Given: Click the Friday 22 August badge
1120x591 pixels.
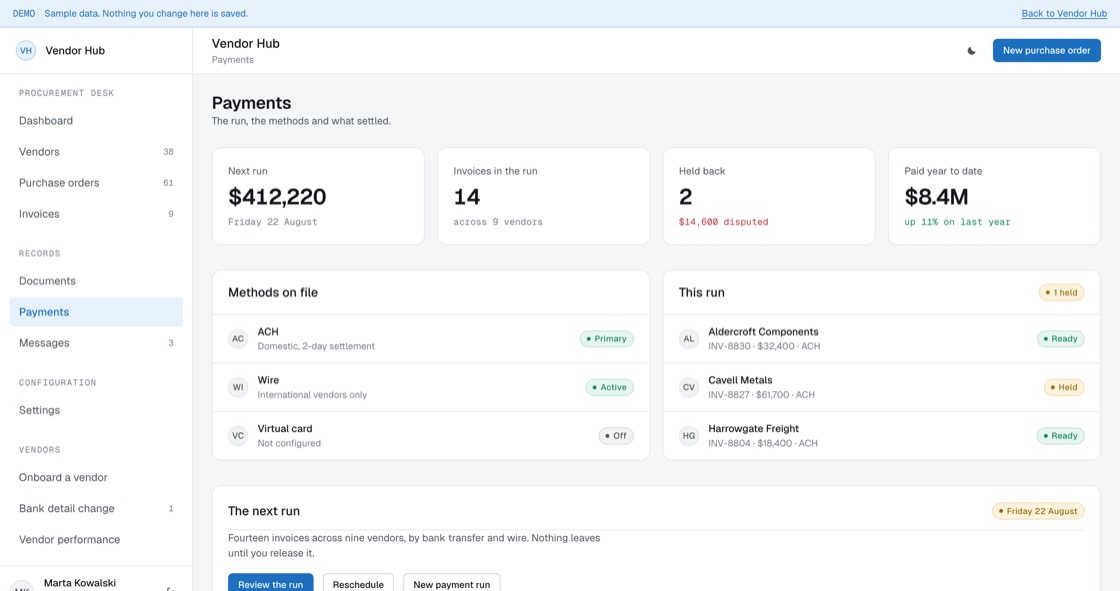Looking at the screenshot, I should point(1038,511).
